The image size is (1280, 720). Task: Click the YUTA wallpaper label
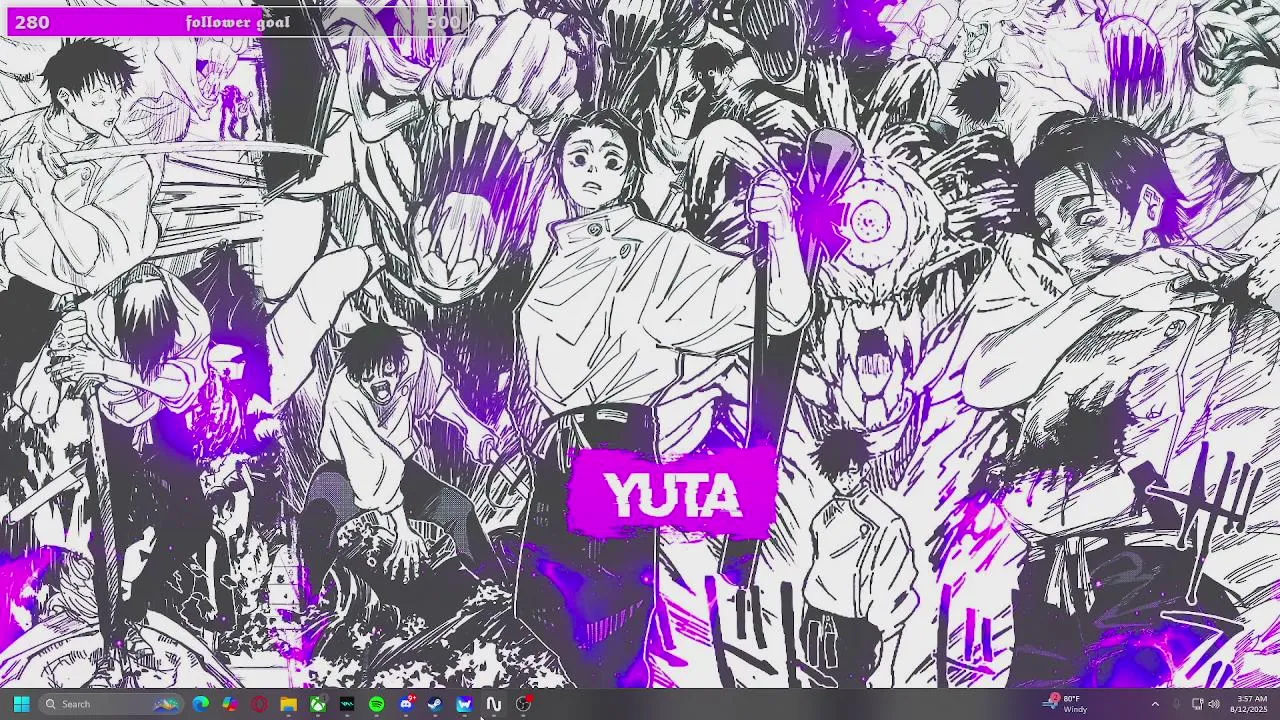[x=673, y=495]
